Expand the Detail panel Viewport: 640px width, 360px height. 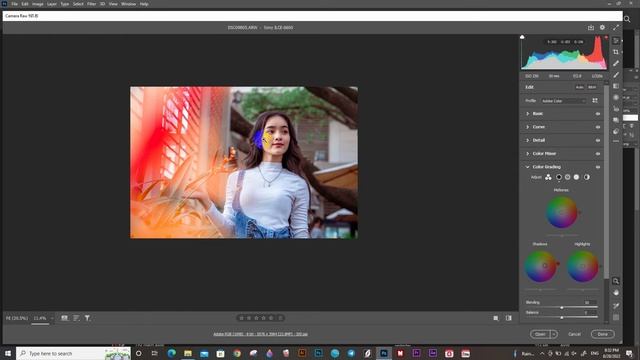click(527, 140)
